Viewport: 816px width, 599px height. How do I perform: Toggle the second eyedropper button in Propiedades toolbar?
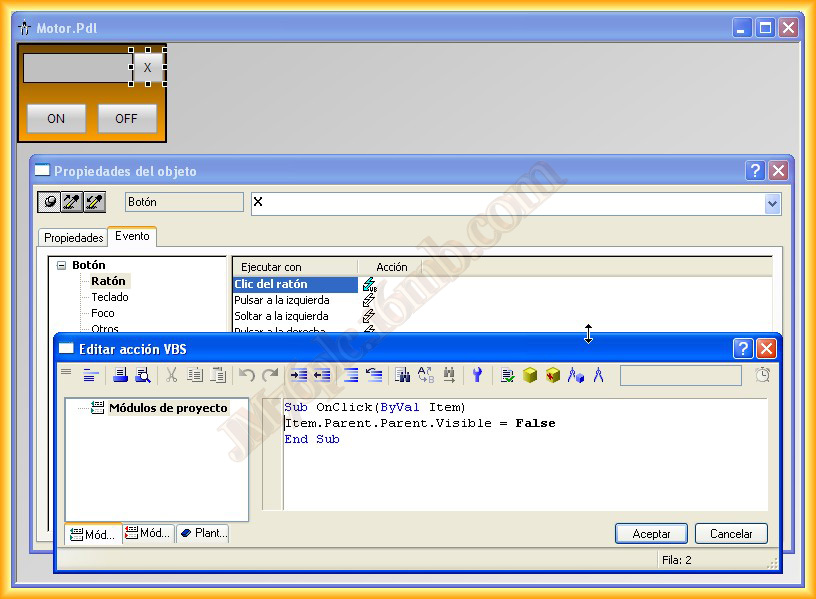pos(71,203)
